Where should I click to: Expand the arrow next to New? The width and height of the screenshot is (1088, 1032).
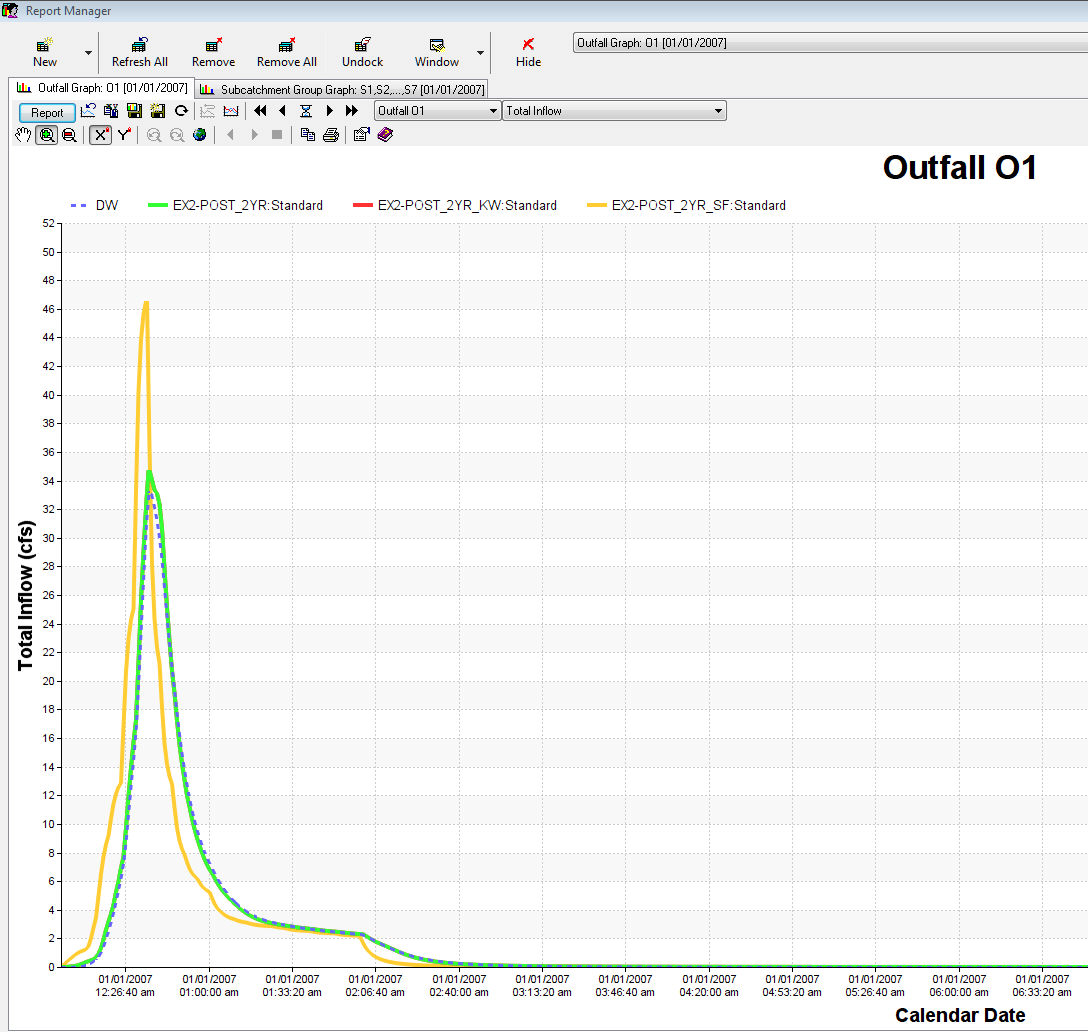[88, 52]
